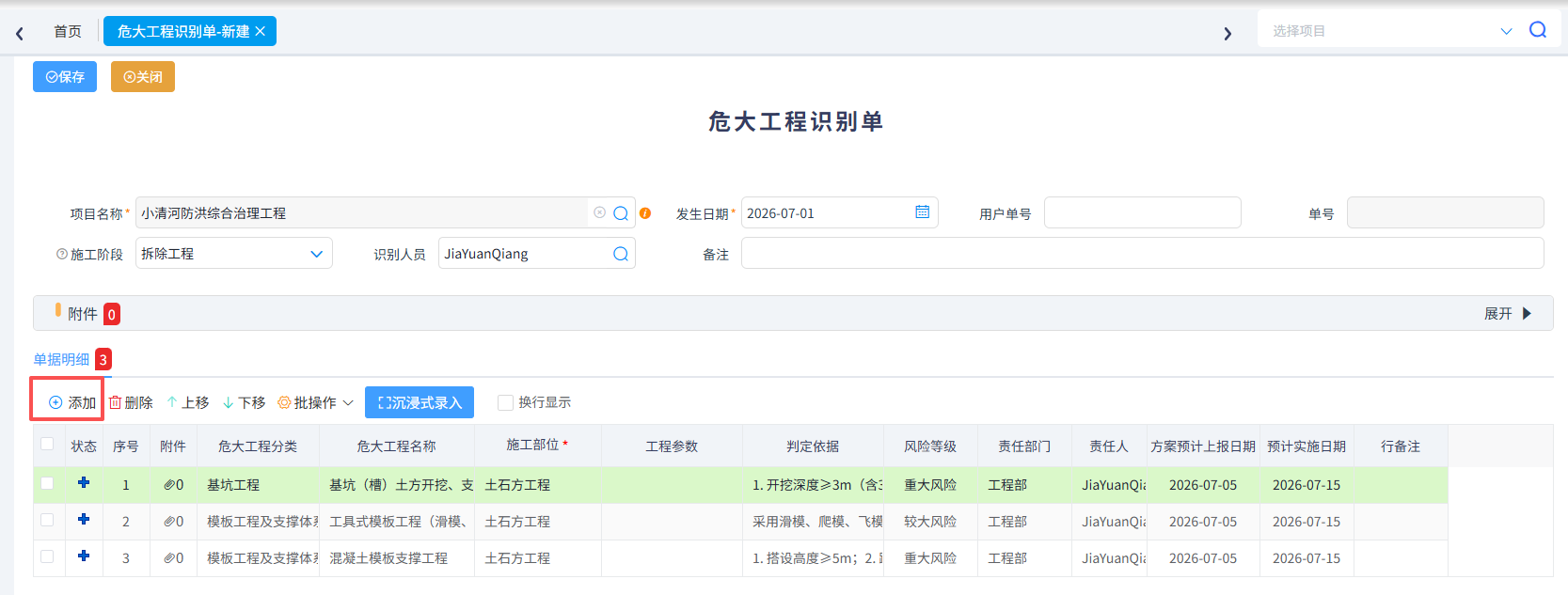Expand the 附件 section via 展开
This screenshot has width=1568, height=595.
[1508, 314]
